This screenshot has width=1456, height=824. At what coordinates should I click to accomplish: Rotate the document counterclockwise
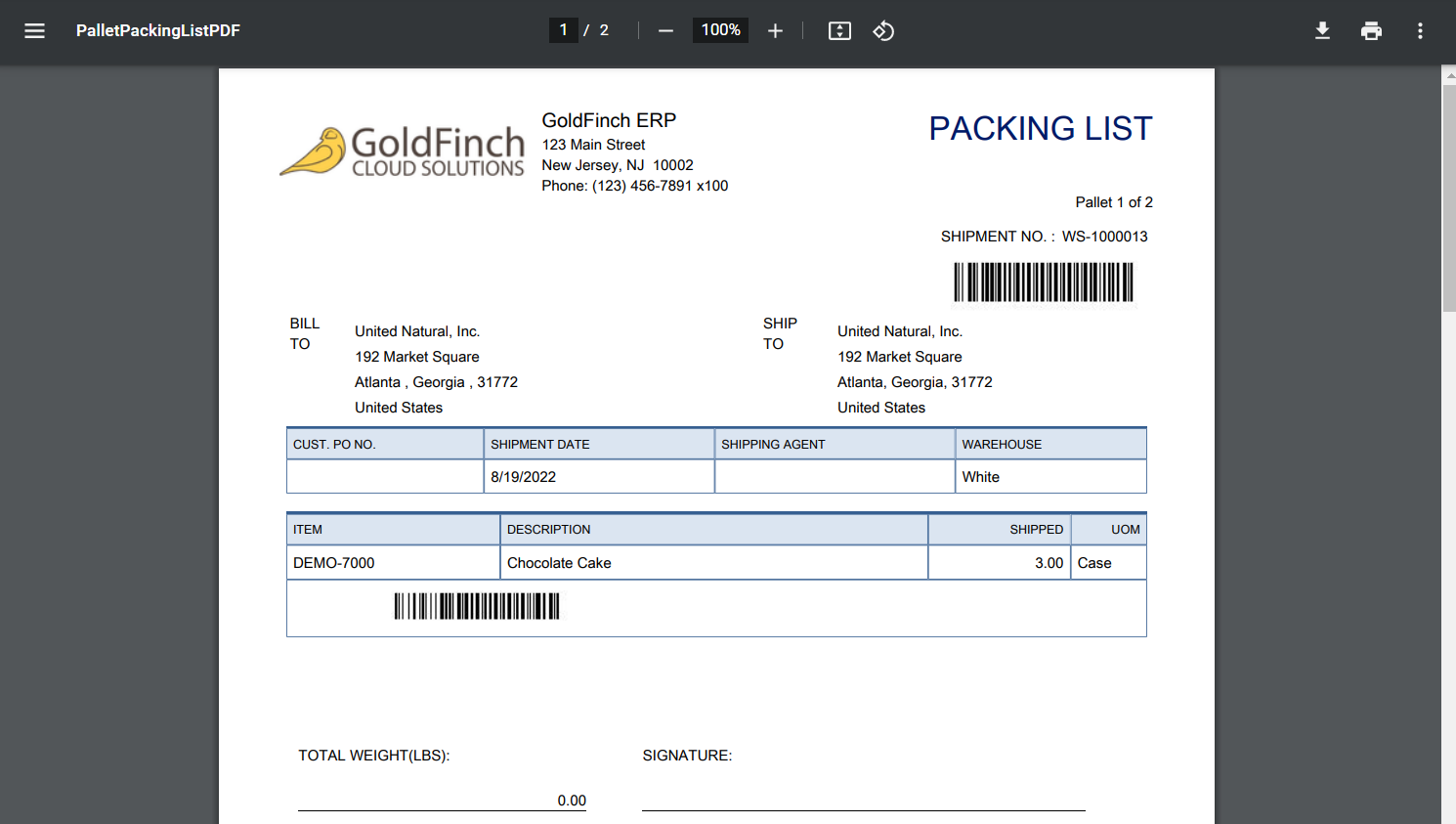point(883,31)
